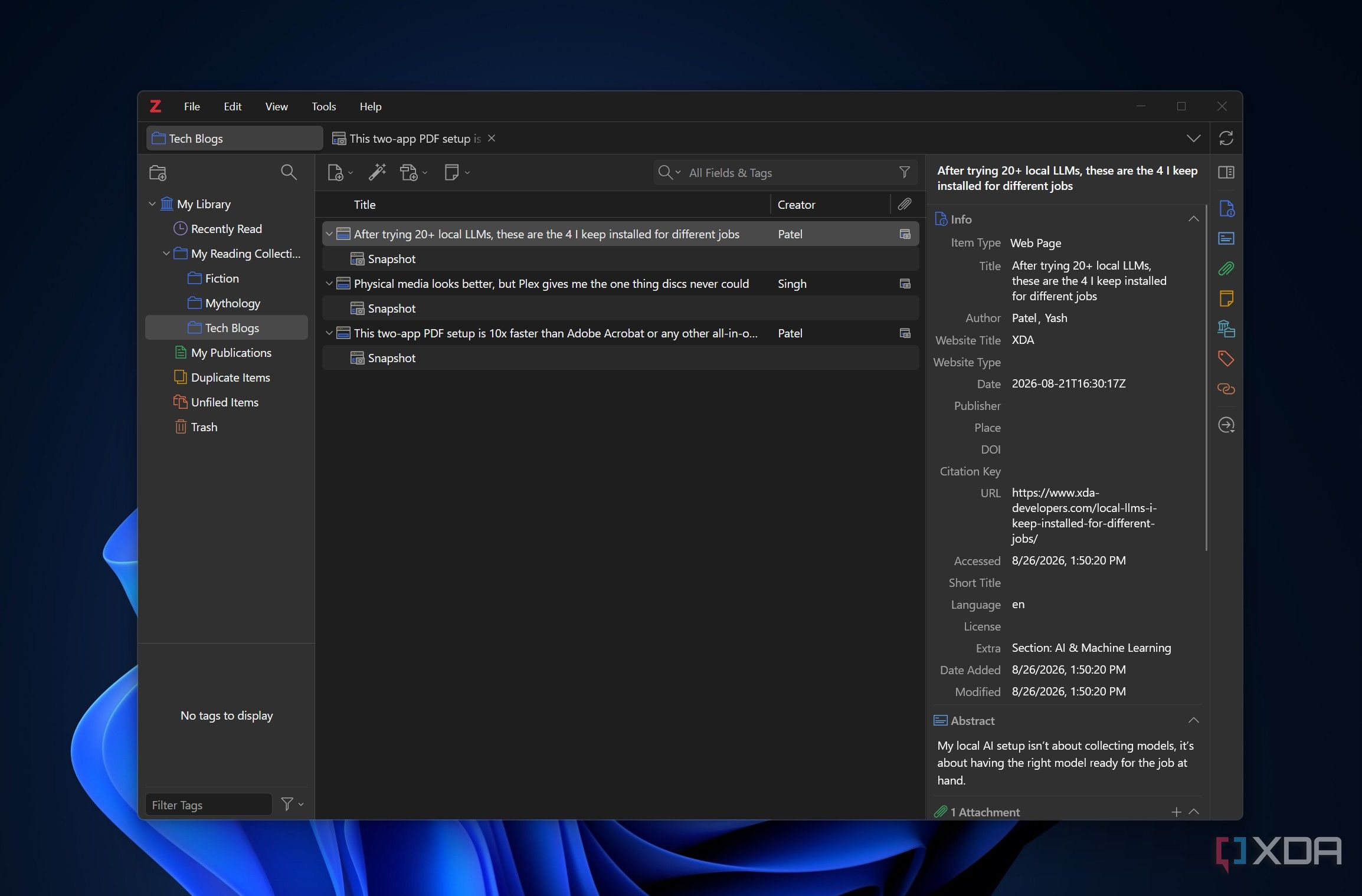Open the File menu
This screenshot has width=1362, height=896.
192,107
